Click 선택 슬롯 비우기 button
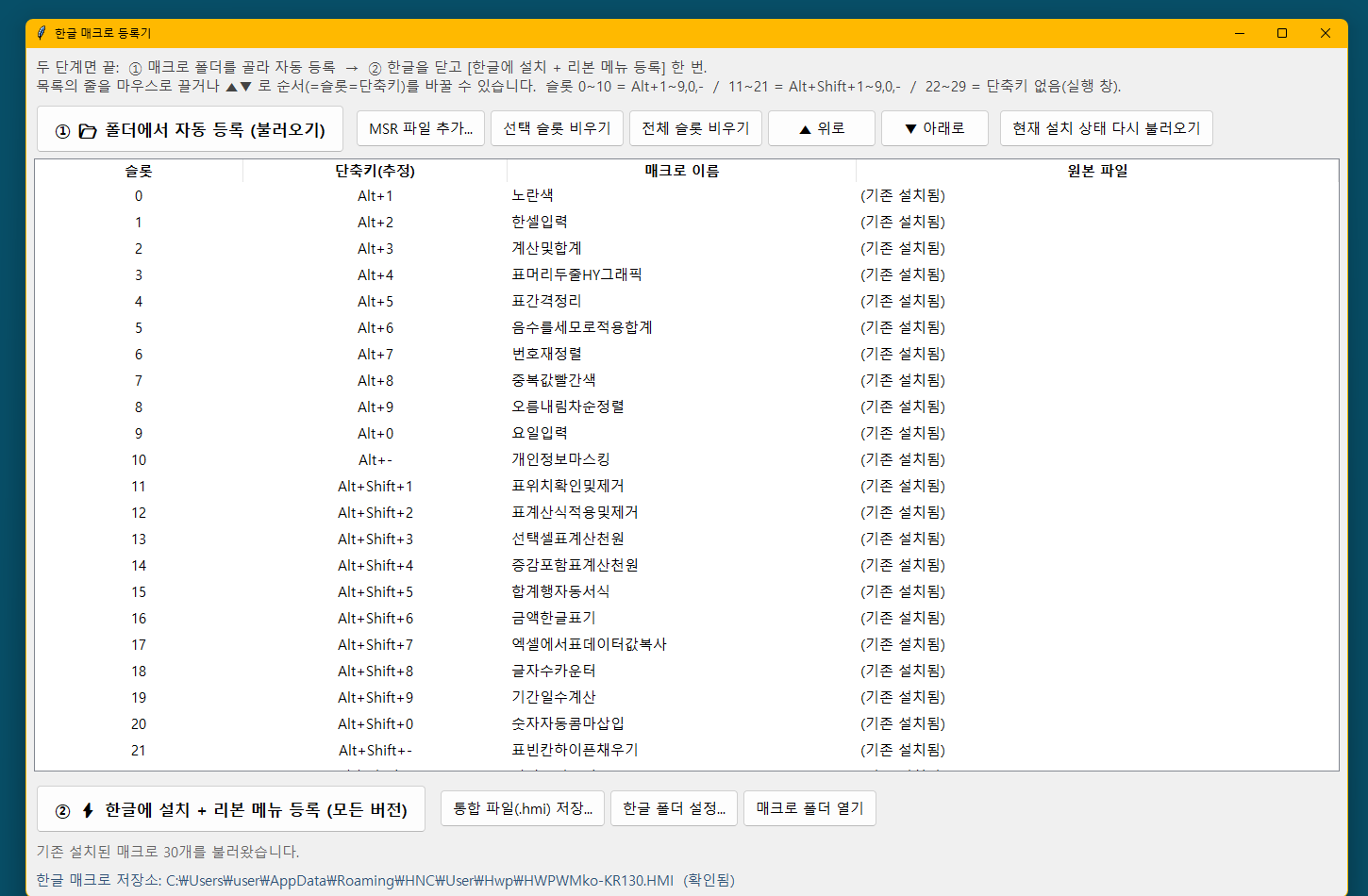 pos(557,128)
